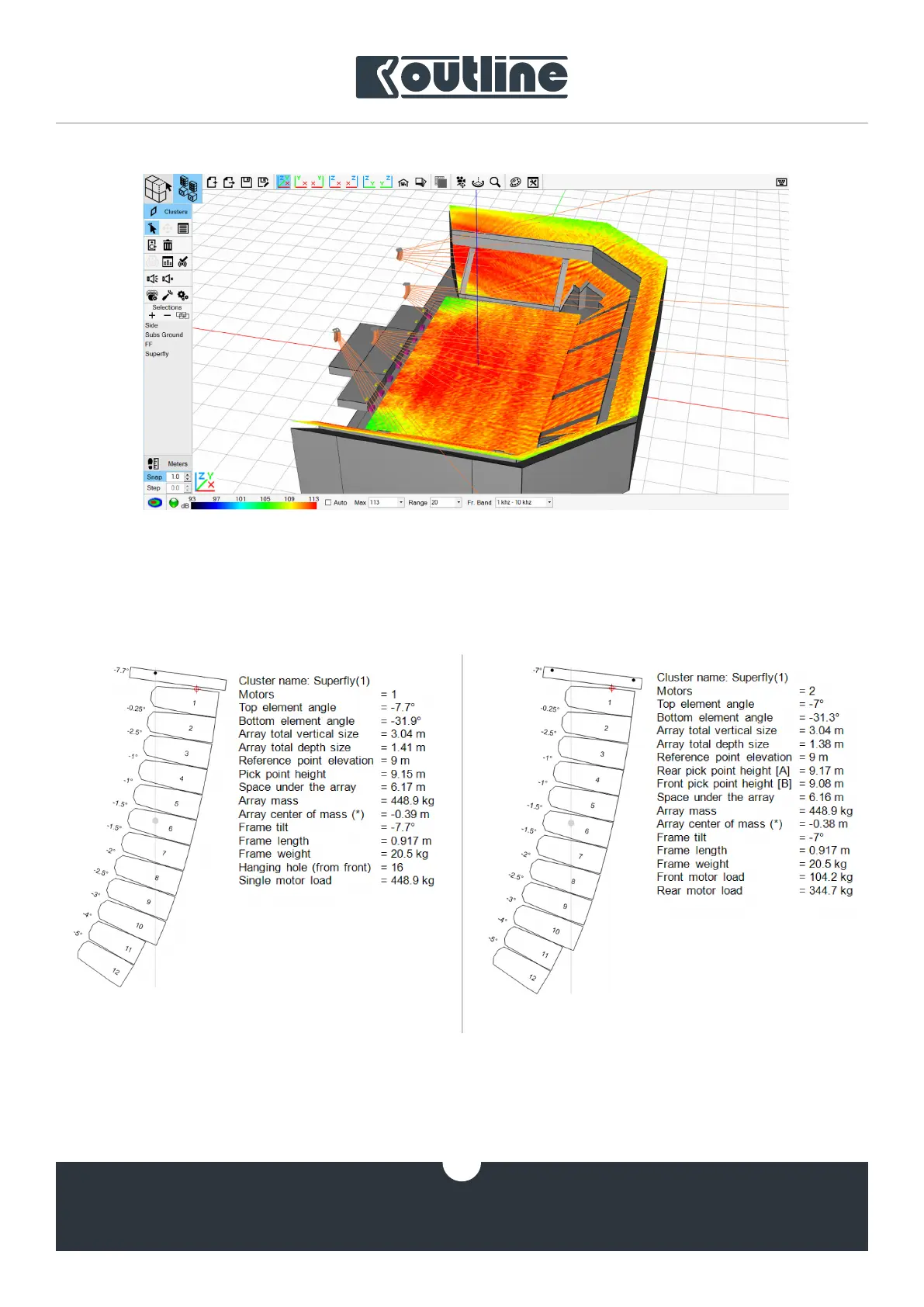Add a new cluster document icon
The width and height of the screenshot is (924, 1307).
pyautogui.click(x=152, y=245)
